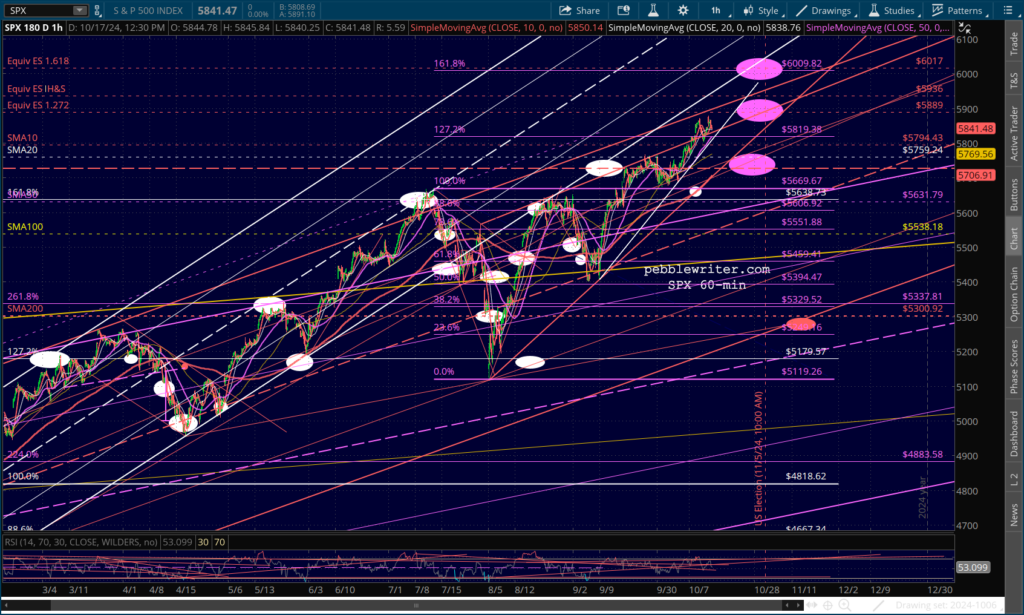Screen dimensions: 1024x615
Task: Click the Share icon button
Action: coord(579,10)
